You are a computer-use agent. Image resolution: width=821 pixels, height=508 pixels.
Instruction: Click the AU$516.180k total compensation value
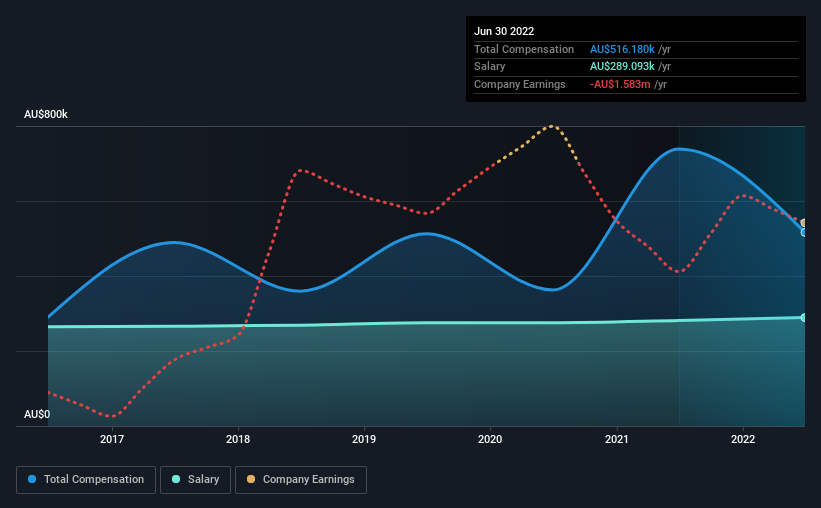click(x=622, y=49)
